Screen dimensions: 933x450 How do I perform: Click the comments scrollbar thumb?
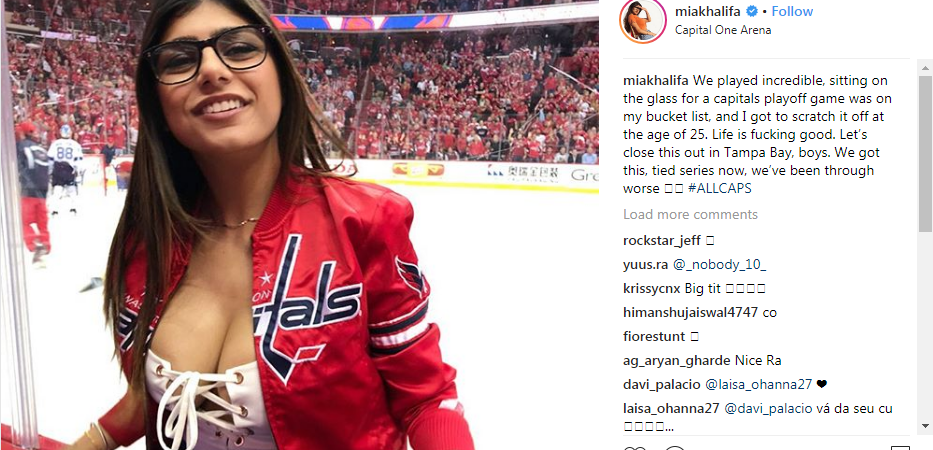click(x=925, y=152)
